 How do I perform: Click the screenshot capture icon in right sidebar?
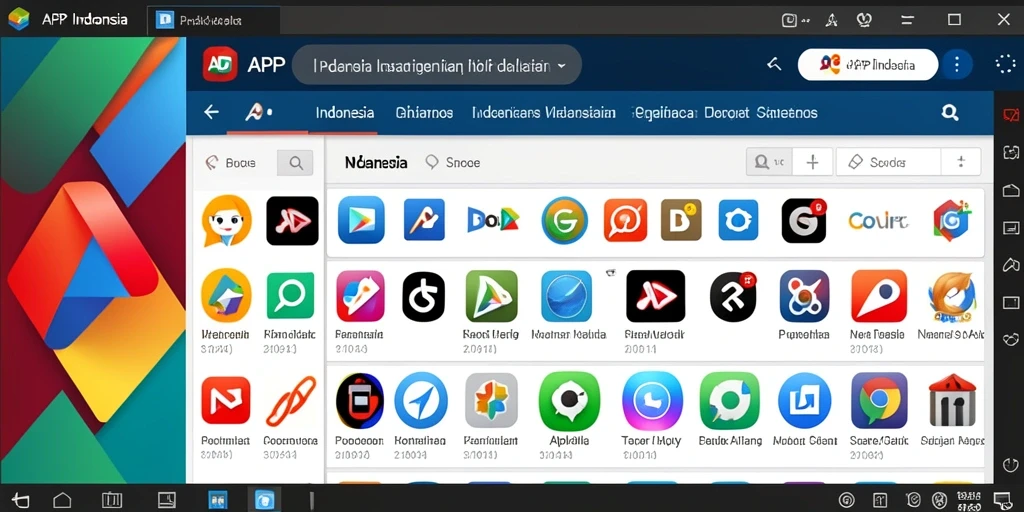point(1010,152)
